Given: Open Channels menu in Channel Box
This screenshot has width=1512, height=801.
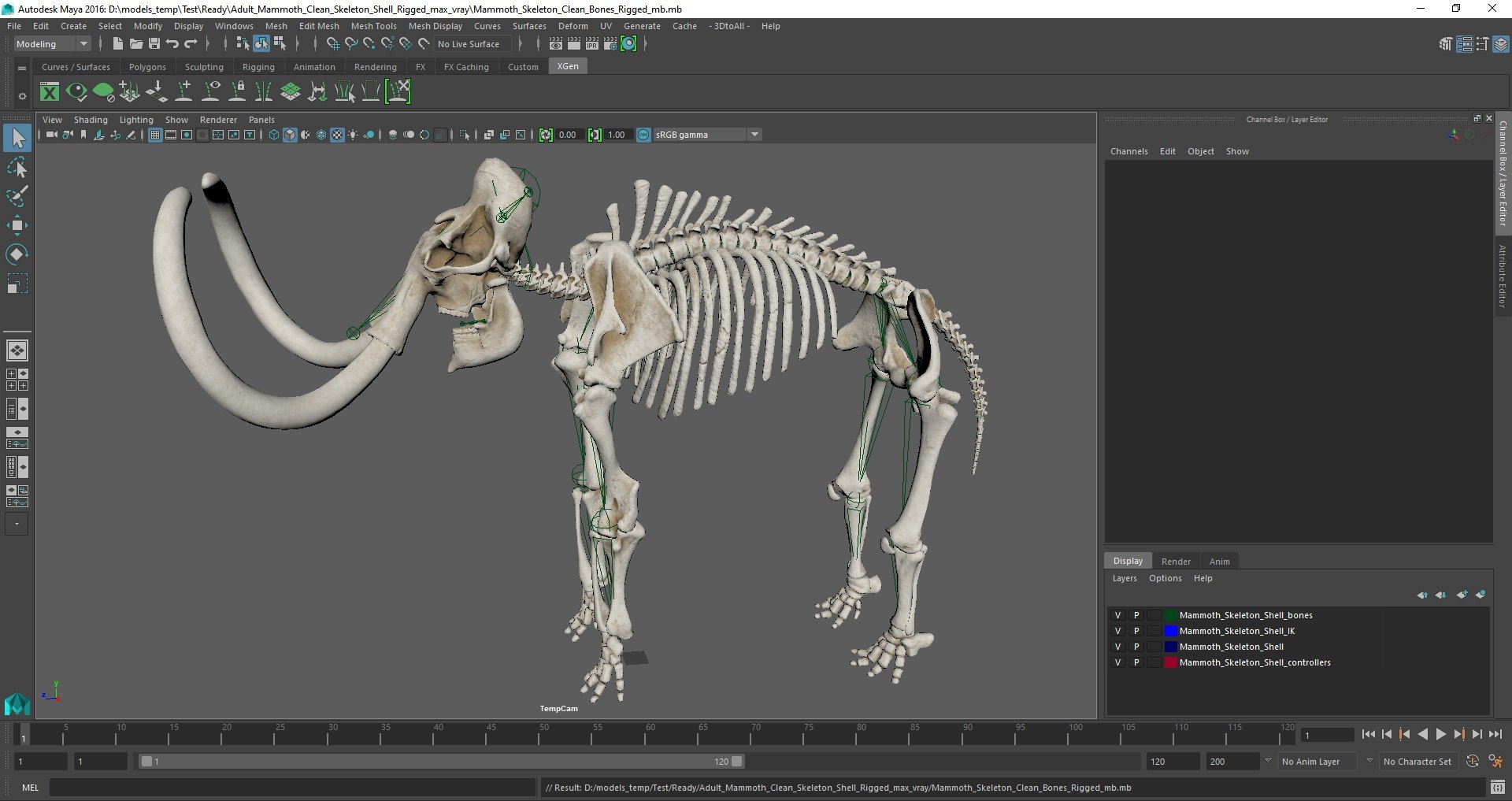Looking at the screenshot, I should (x=1128, y=151).
